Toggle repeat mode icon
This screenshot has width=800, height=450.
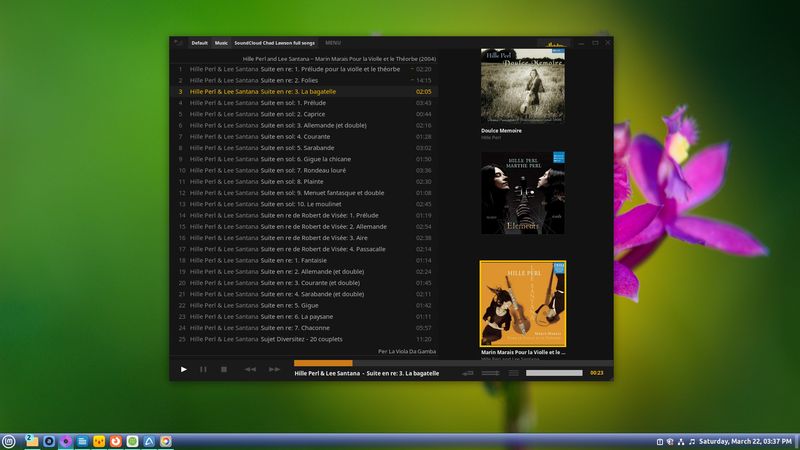468,373
